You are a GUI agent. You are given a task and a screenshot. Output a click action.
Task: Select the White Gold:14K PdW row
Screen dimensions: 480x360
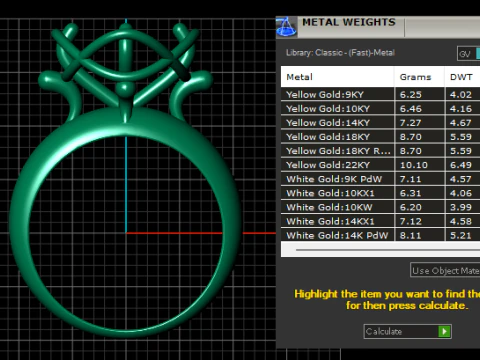[380, 235]
